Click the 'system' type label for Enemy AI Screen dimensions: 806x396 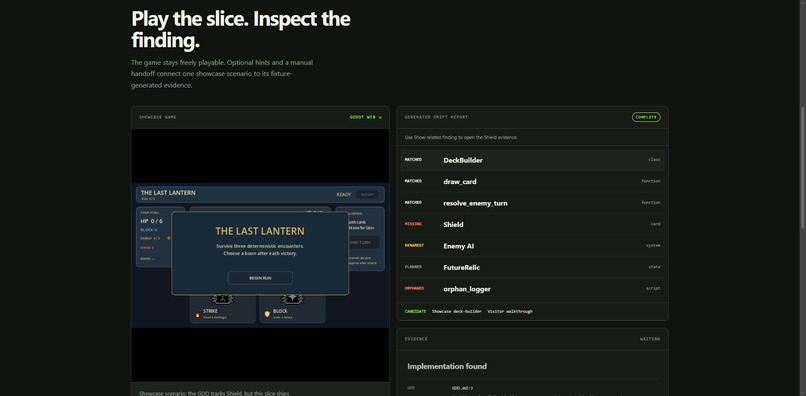[653, 246]
